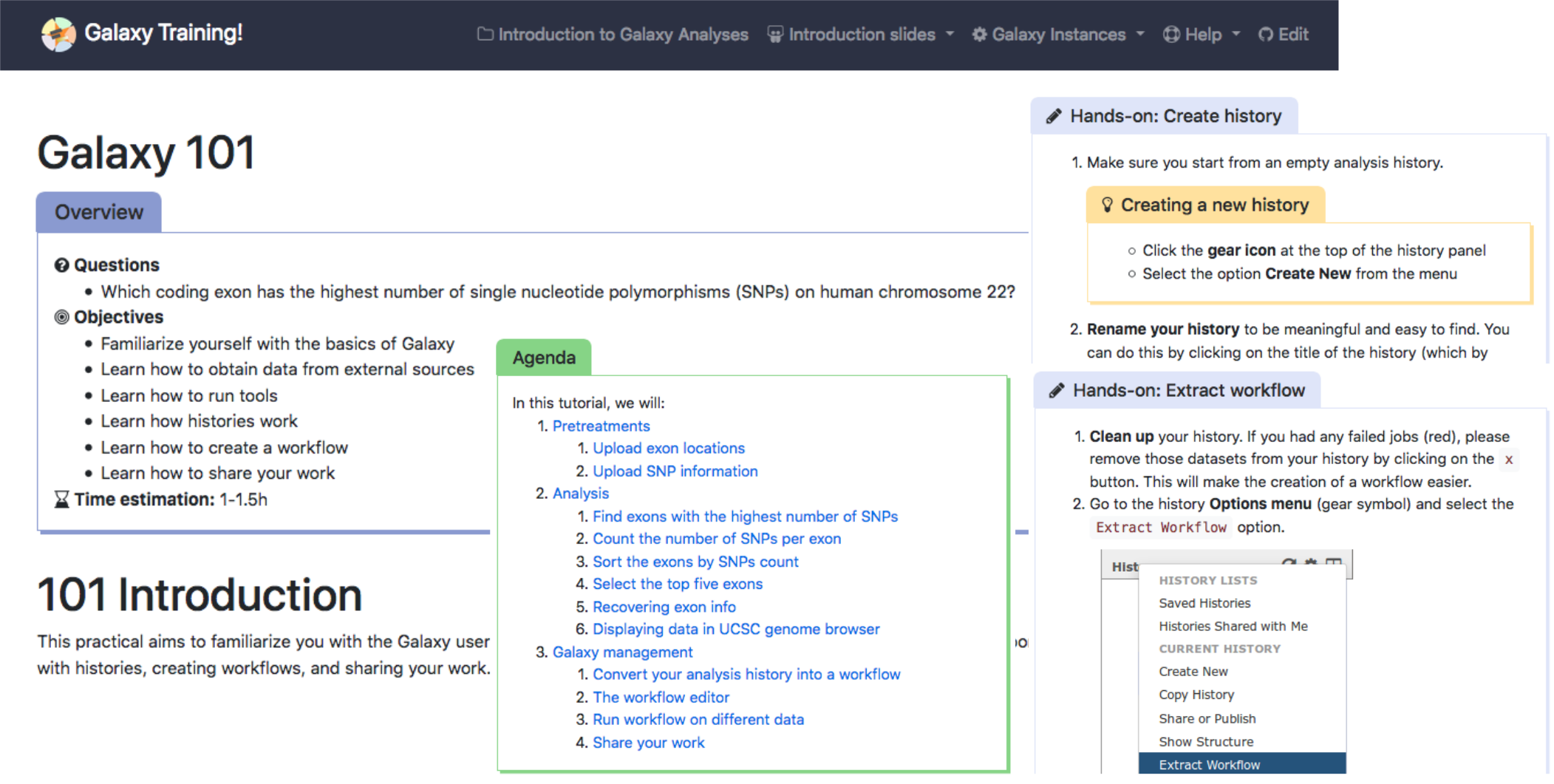The height and width of the screenshot is (784, 1554).
Task: Expand the Introduction slides dropdown arrow
Action: (x=950, y=34)
